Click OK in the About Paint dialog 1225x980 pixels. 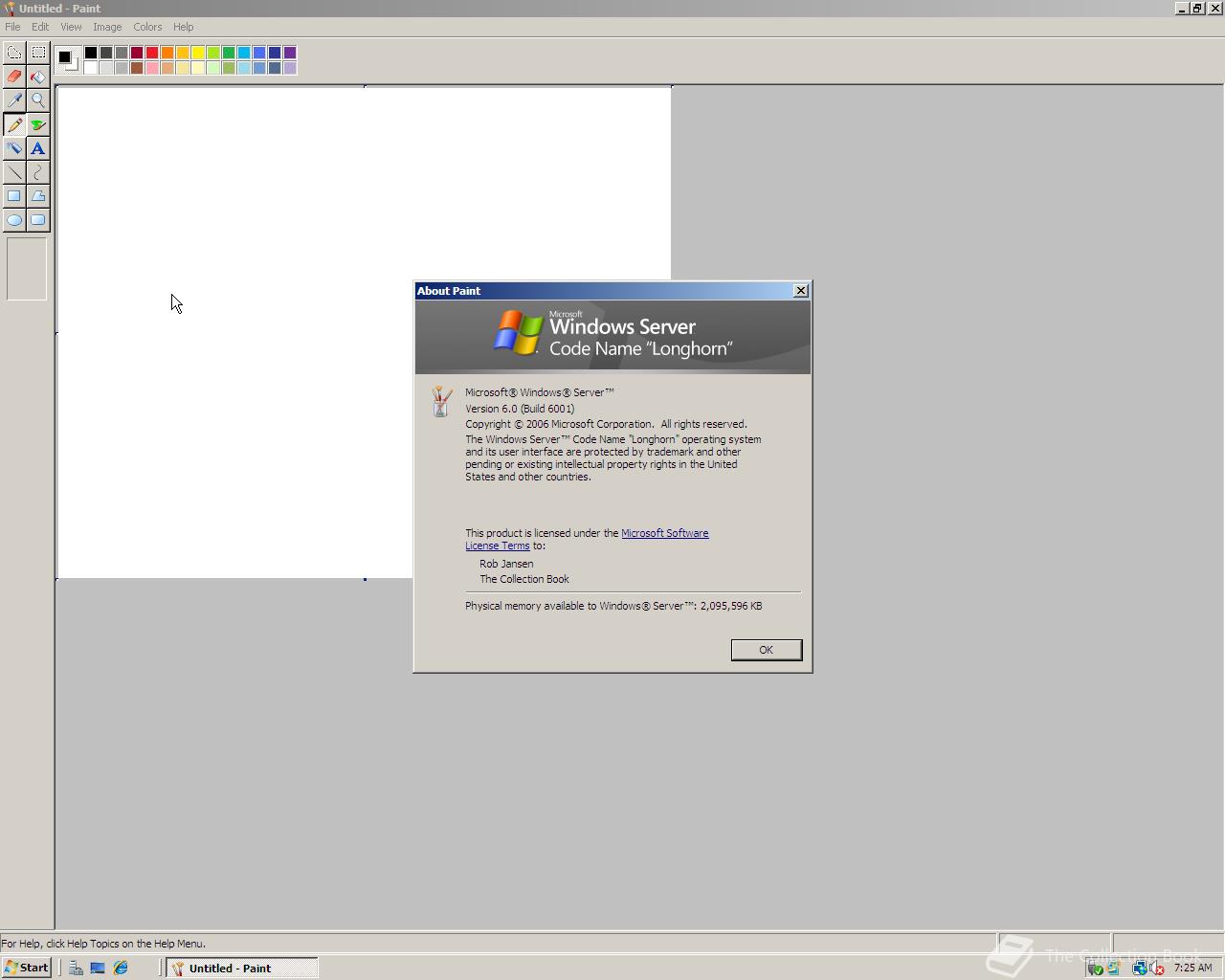(x=766, y=650)
